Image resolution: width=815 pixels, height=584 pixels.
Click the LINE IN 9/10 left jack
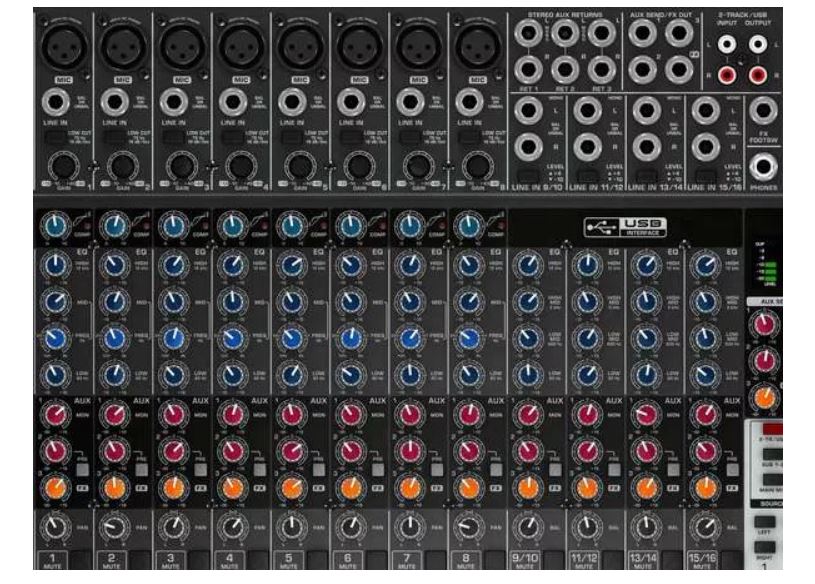tap(528, 111)
